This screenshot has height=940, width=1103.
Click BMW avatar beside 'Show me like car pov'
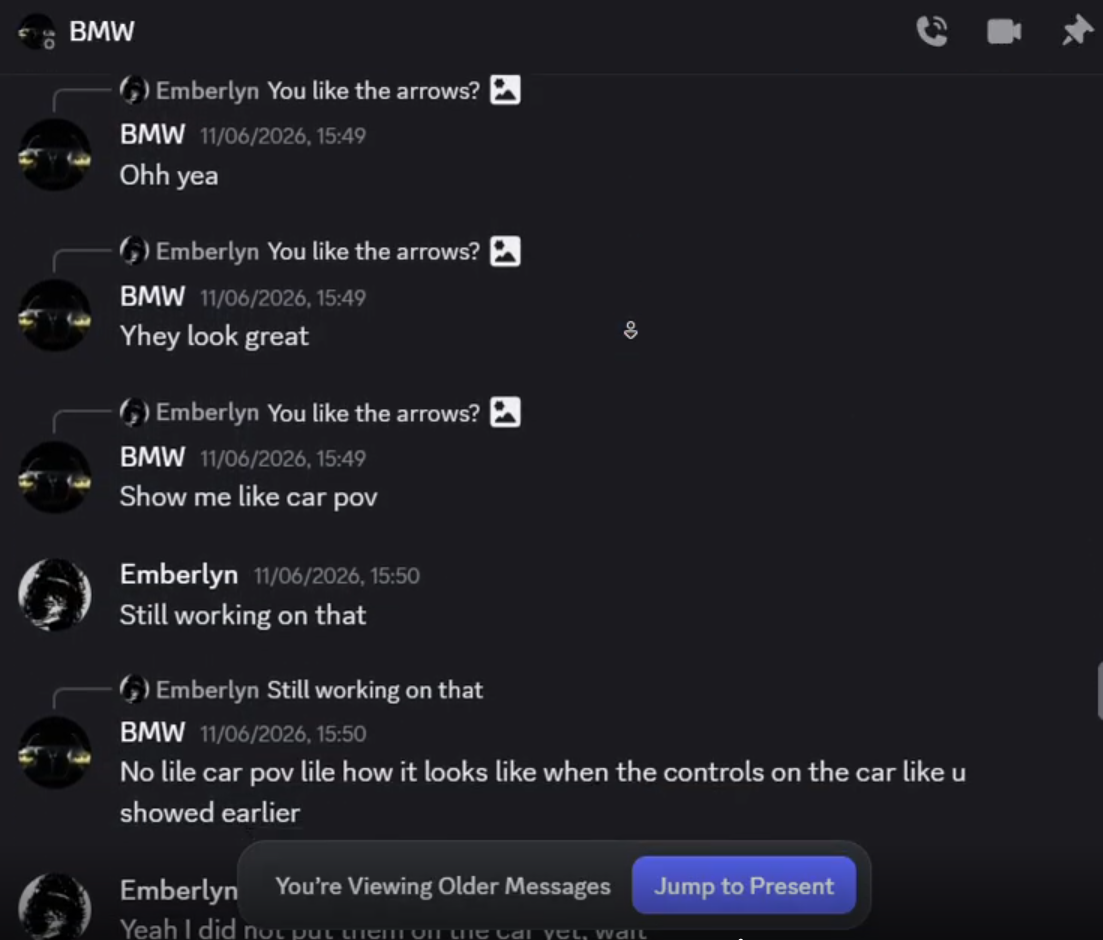coord(55,477)
